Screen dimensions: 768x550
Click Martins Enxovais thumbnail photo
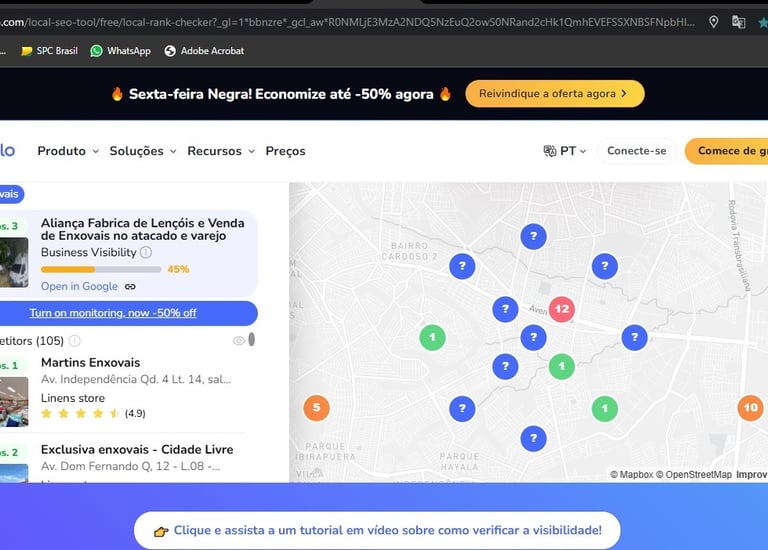(14, 402)
